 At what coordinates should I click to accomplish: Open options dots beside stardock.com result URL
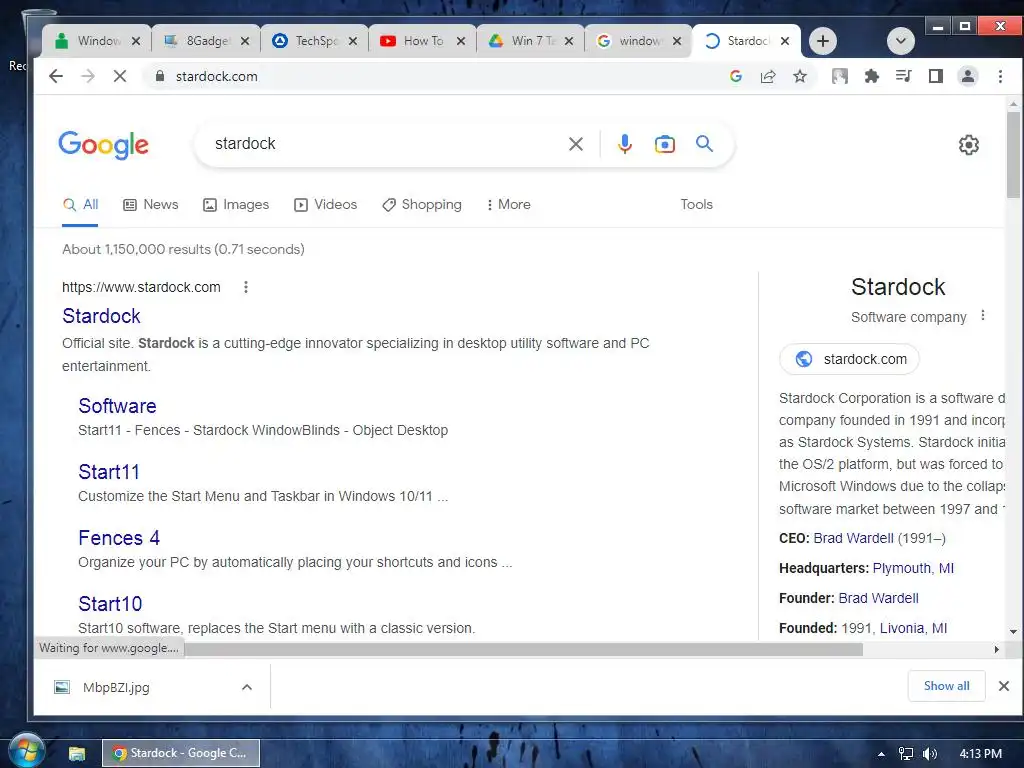(246, 287)
